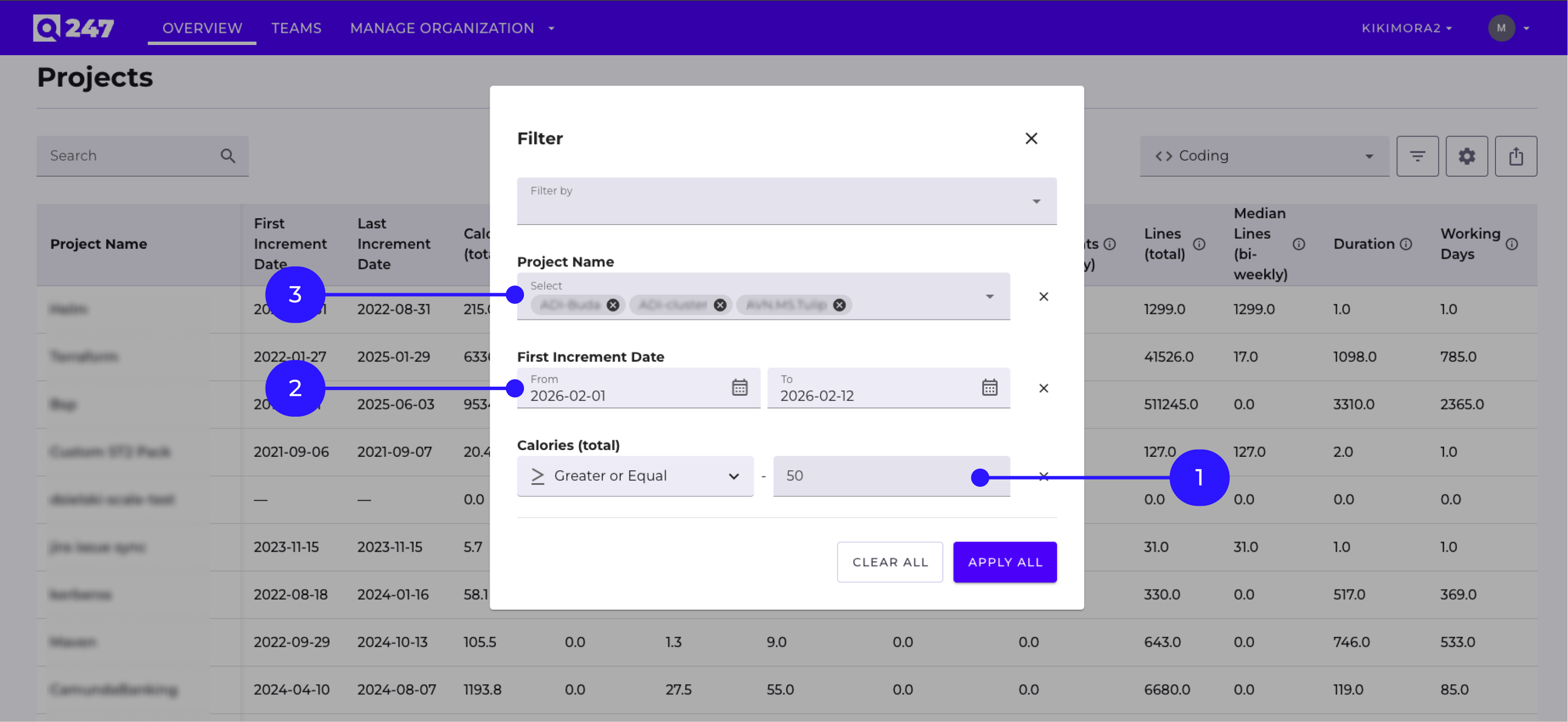The image size is (1568, 722).
Task: Click the APPLY ALL button
Action: coord(1004,562)
